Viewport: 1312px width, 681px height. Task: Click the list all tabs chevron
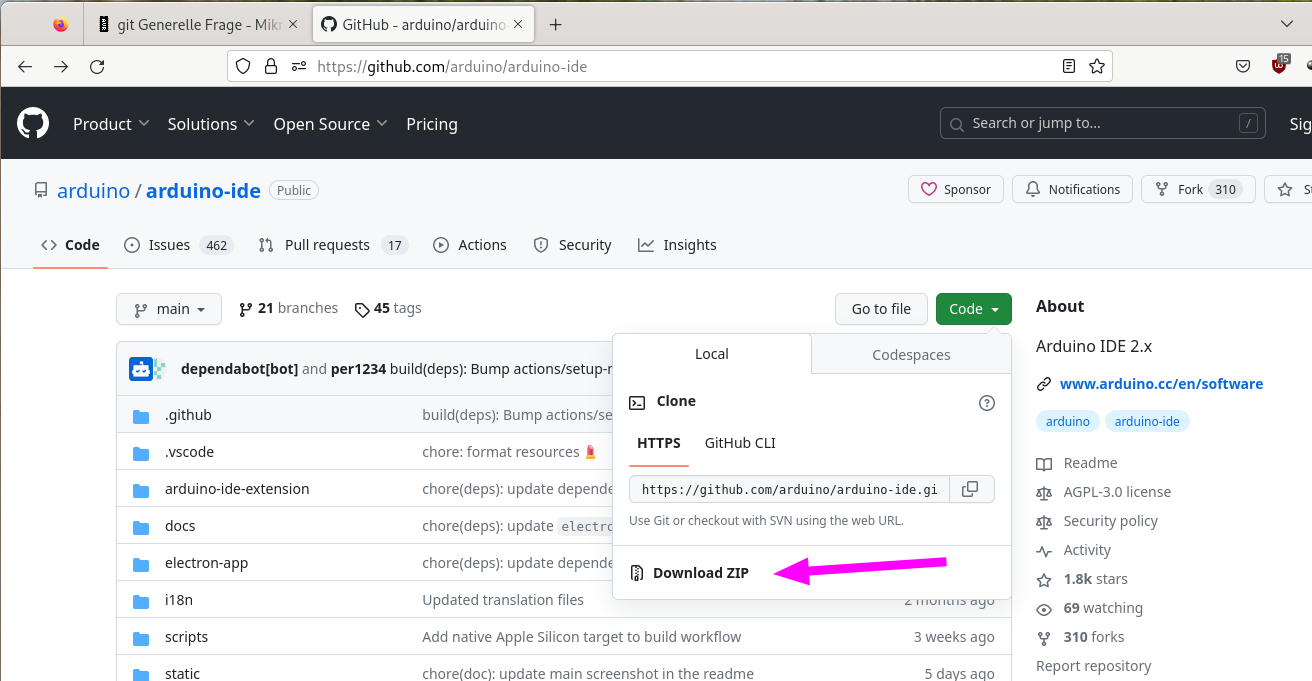point(1287,24)
